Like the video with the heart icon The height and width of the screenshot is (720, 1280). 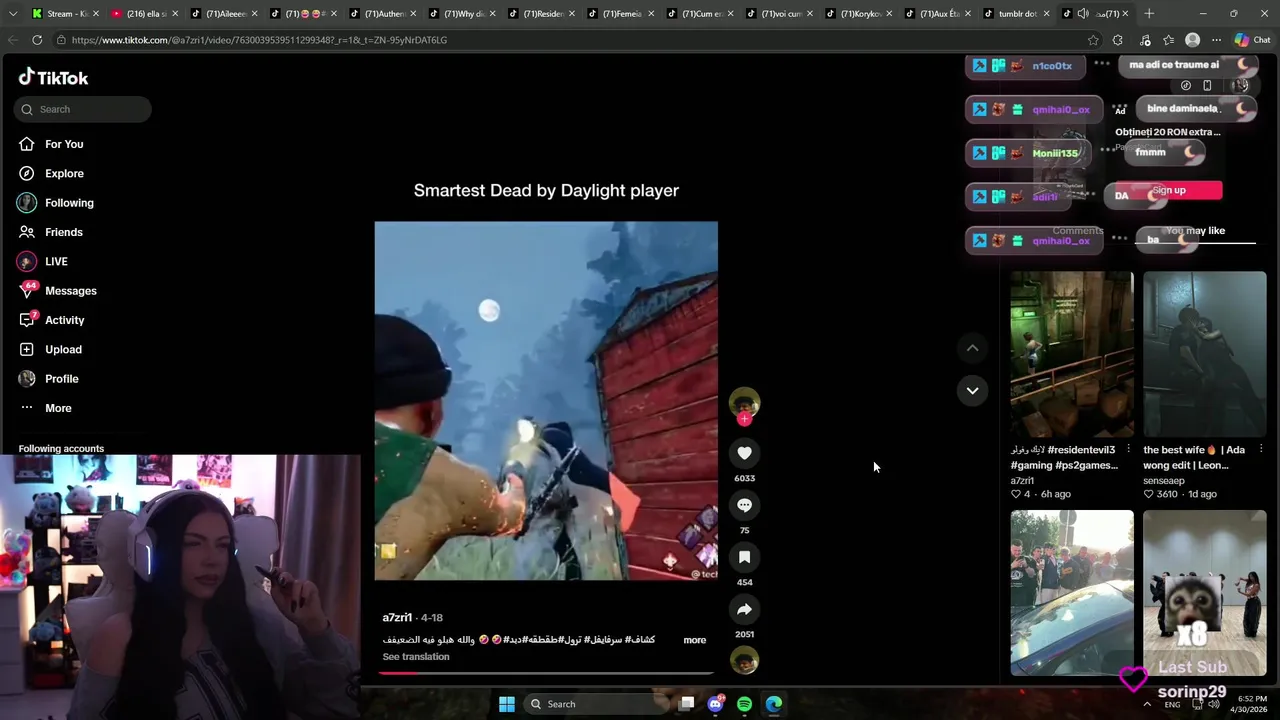(x=744, y=453)
